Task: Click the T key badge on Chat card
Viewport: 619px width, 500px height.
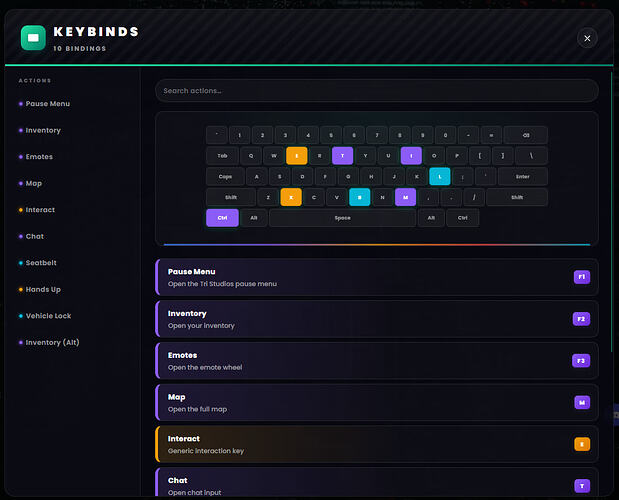Action: click(582, 486)
